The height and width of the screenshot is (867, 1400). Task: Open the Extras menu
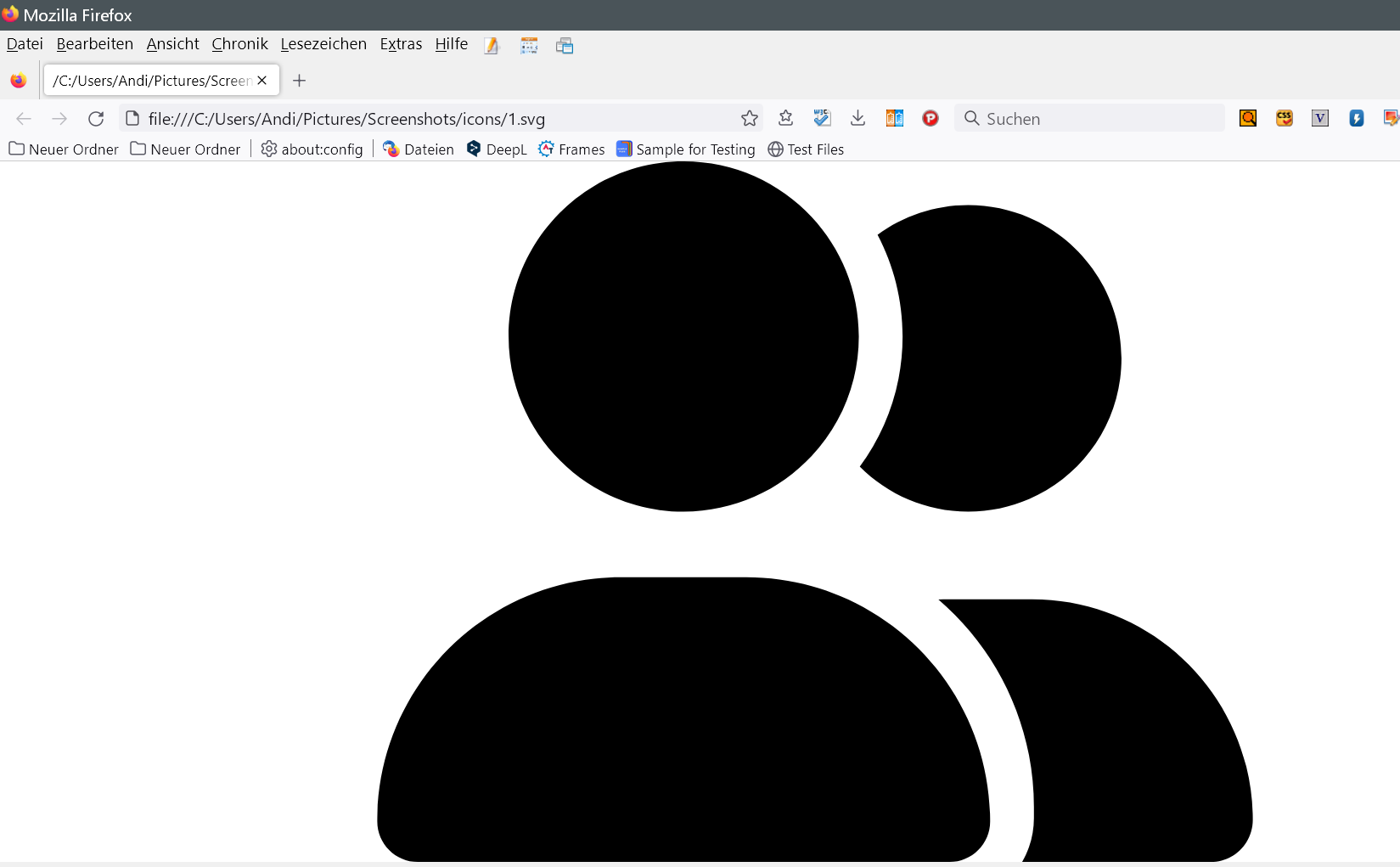tap(401, 44)
